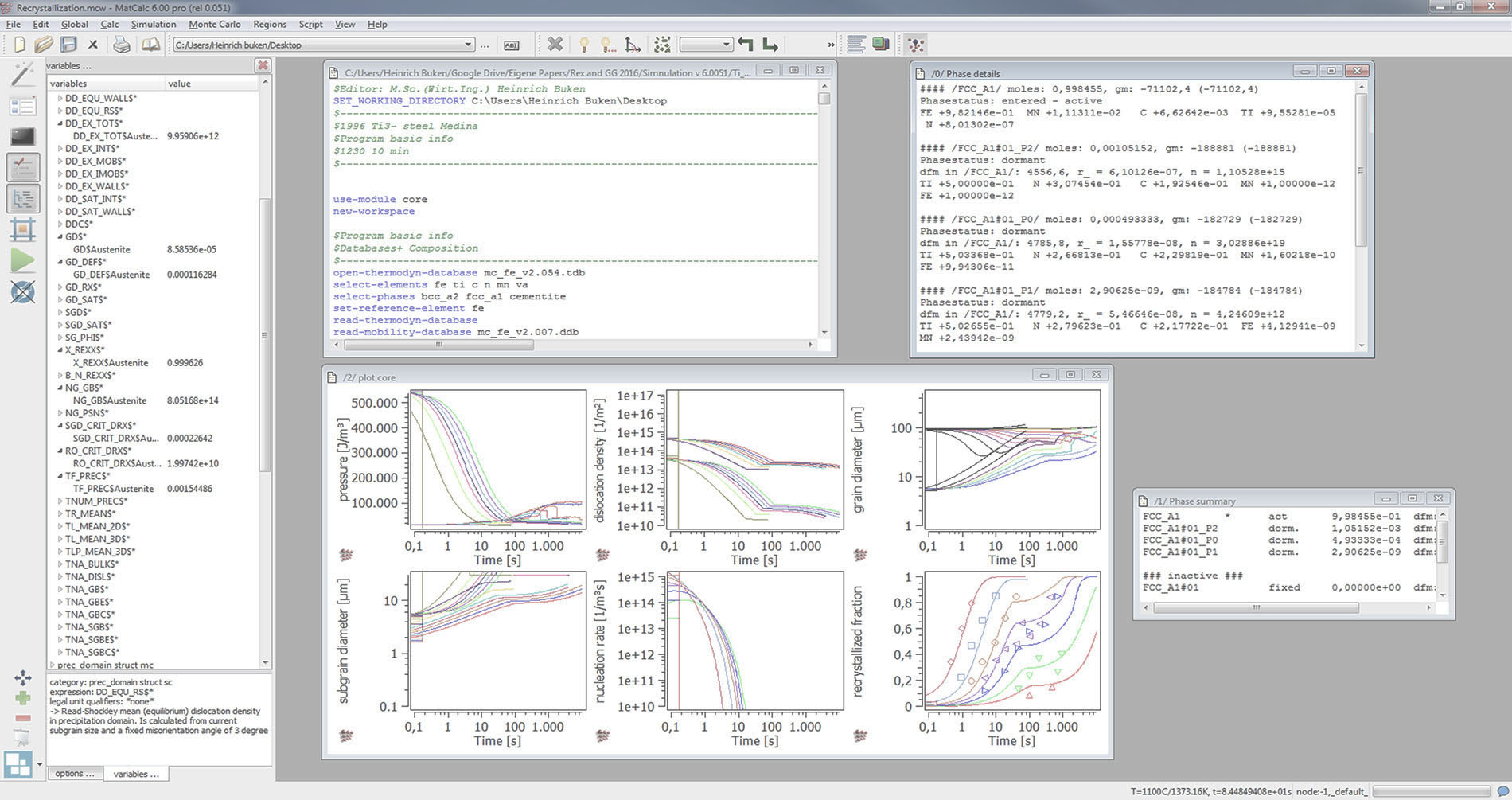This screenshot has width=1512, height=800.
Task: Select the Monte Carlo dice icon in toolbar
Action: coord(662,45)
